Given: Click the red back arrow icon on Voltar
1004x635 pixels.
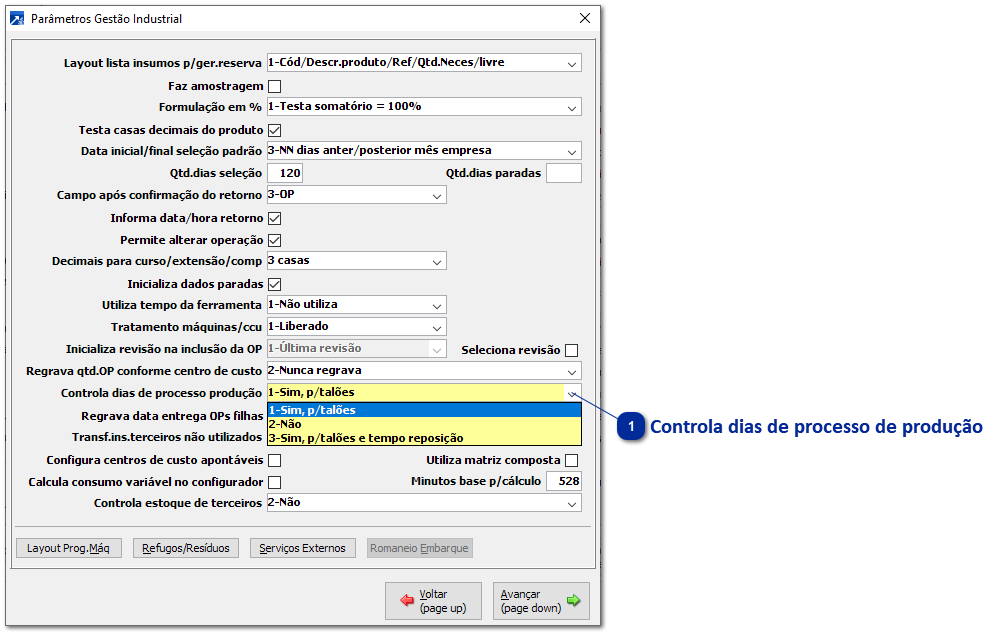Looking at the screenshot, I should [x=409, y=601].
